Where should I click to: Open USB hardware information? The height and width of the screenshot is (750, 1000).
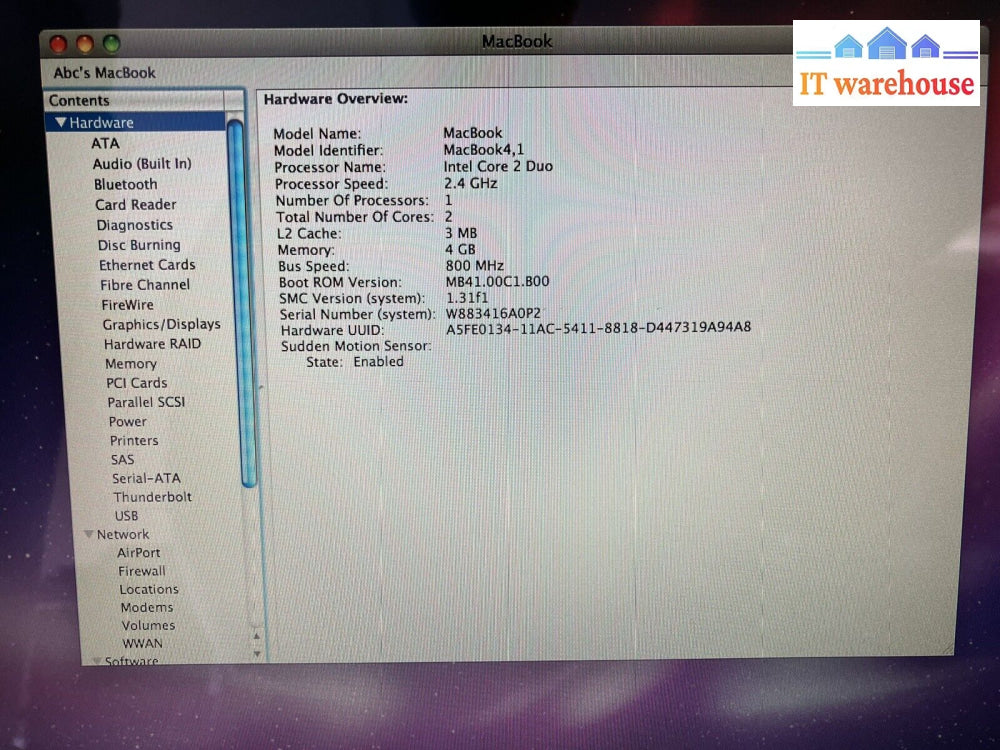pyautogui.click(x=126, y=516)
